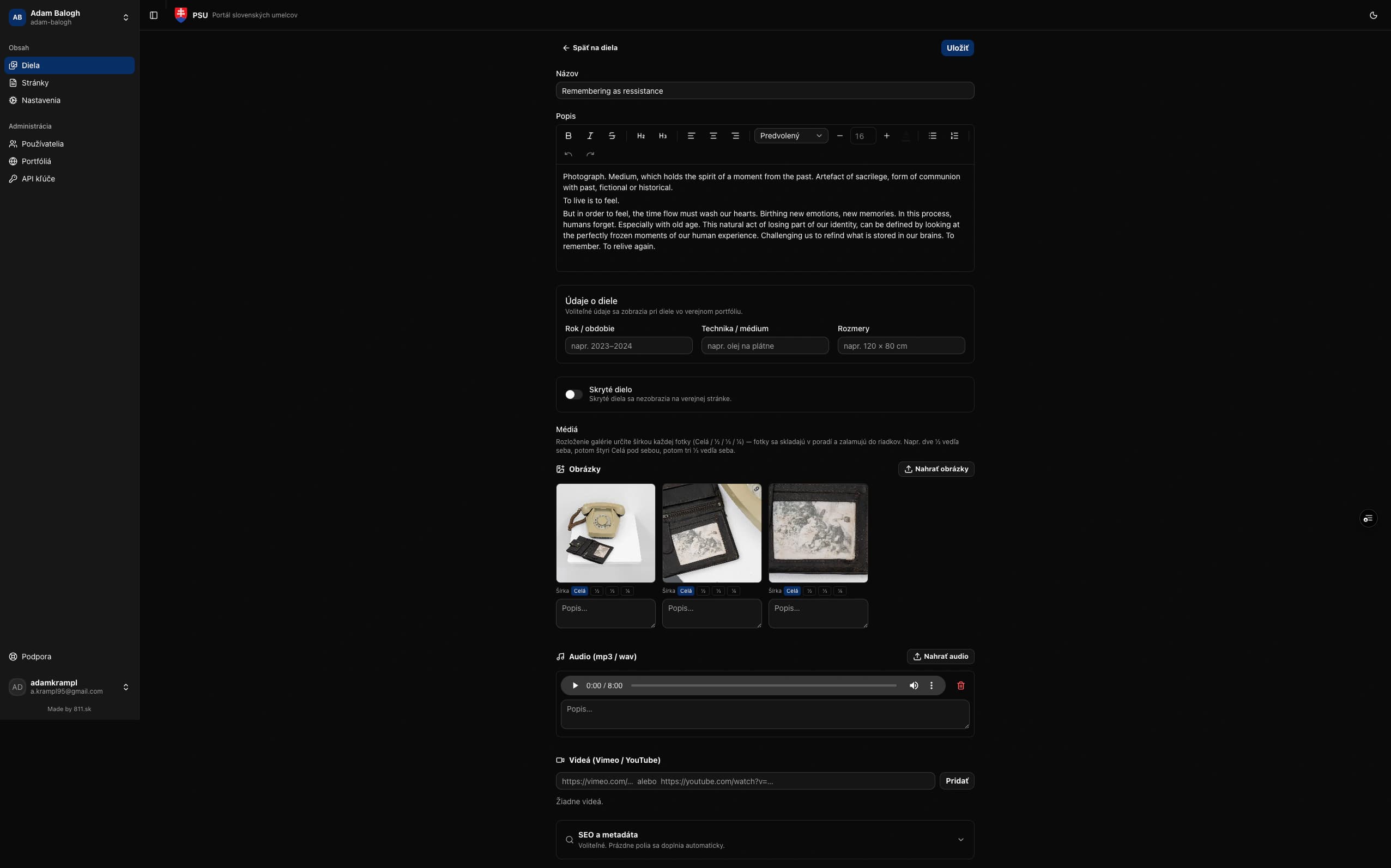Upload audio with Nahrať audio
Image resolution: width=1391 pixels, height=868 pixels.
(x=940, y=657)
